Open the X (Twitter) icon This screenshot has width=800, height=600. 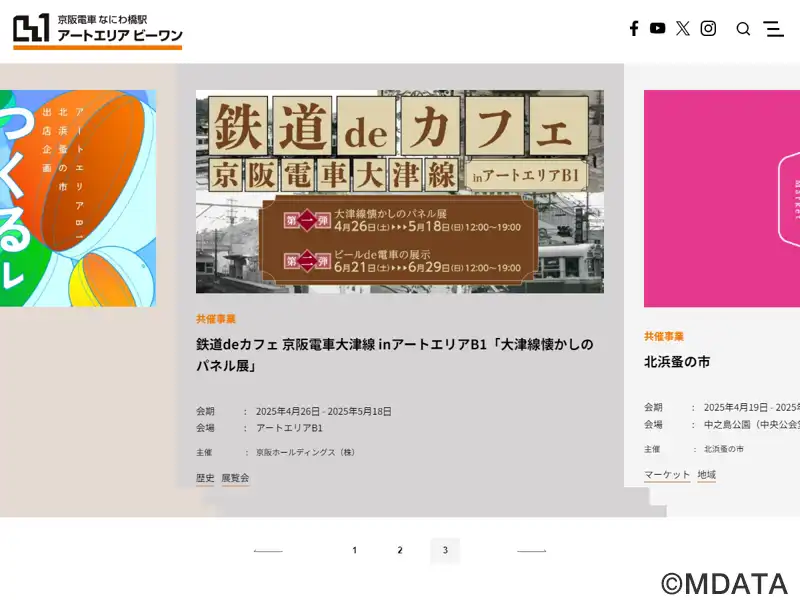(x=683, y=29)
